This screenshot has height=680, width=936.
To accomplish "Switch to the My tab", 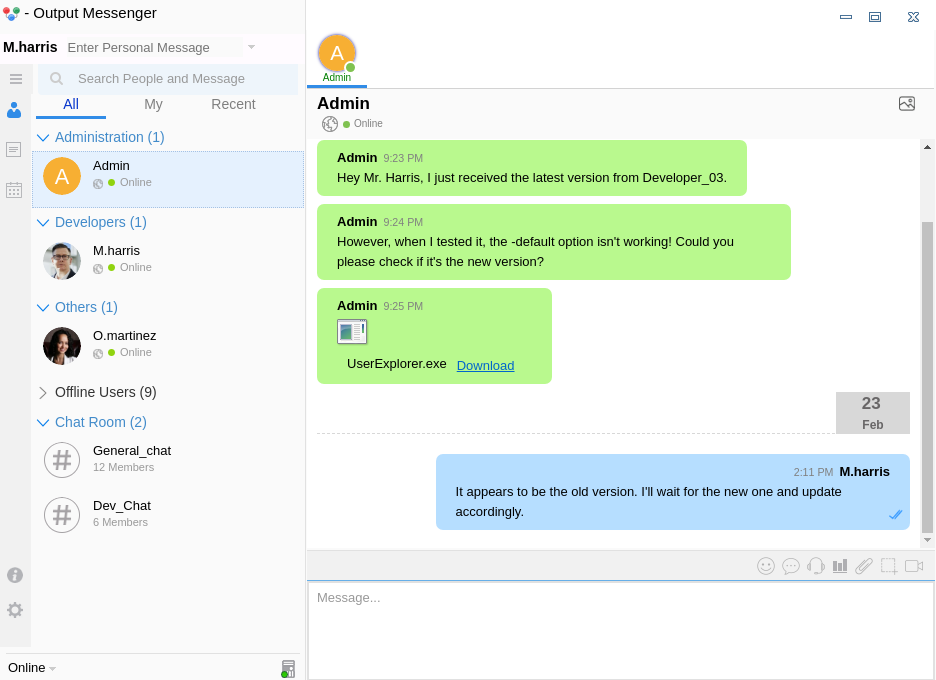I will click(x=153, y=104).
